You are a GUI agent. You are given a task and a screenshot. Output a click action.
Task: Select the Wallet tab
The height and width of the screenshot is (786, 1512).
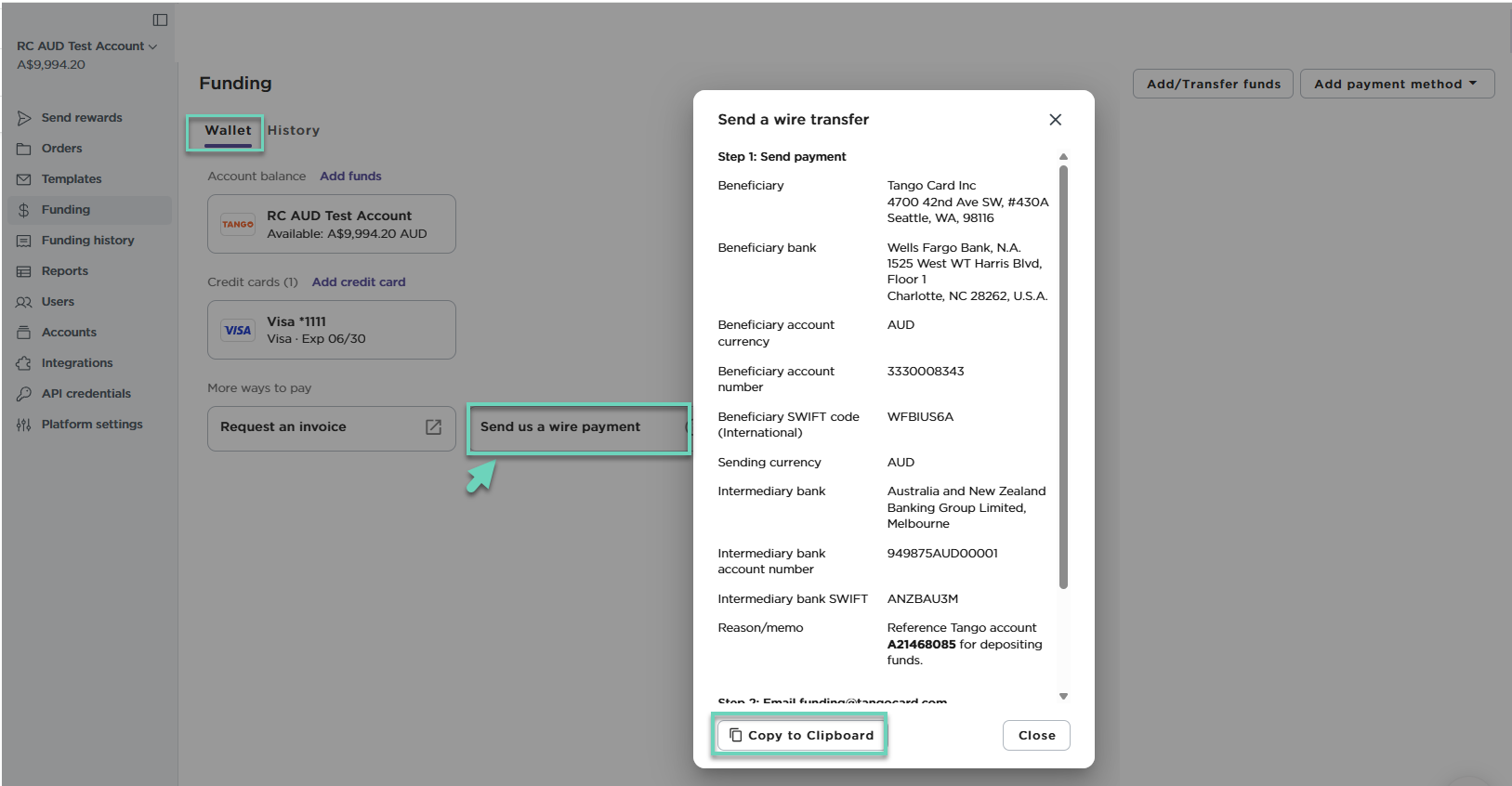click(228, 131)
